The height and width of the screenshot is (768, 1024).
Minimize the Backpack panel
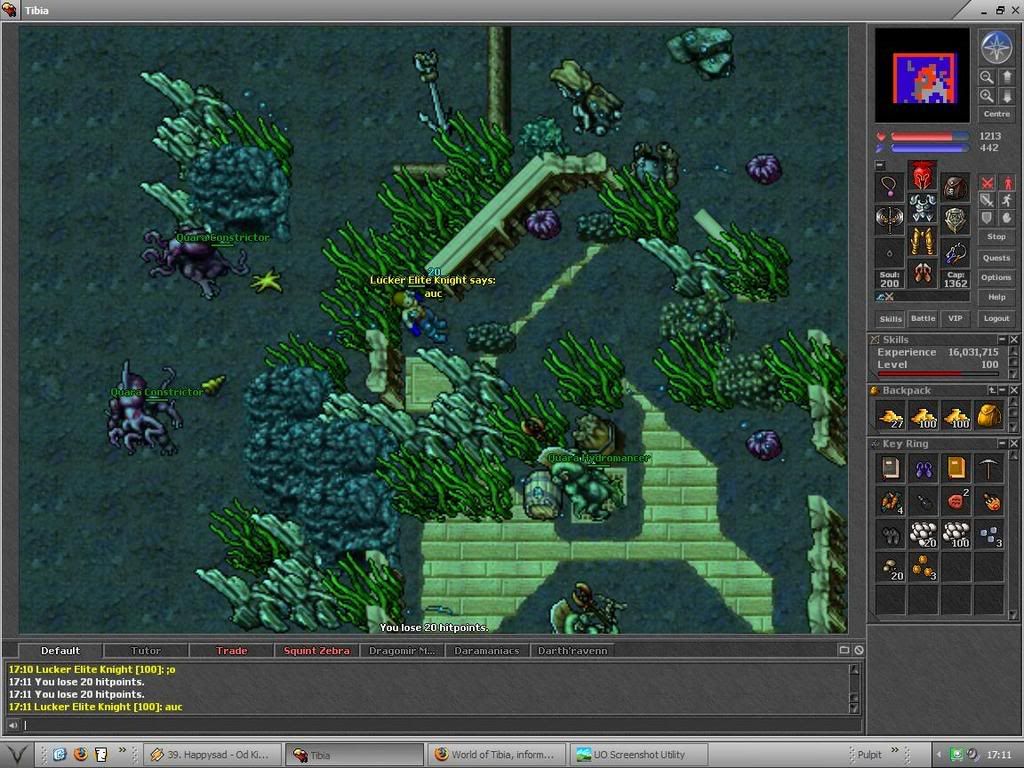pos(1002,391)
